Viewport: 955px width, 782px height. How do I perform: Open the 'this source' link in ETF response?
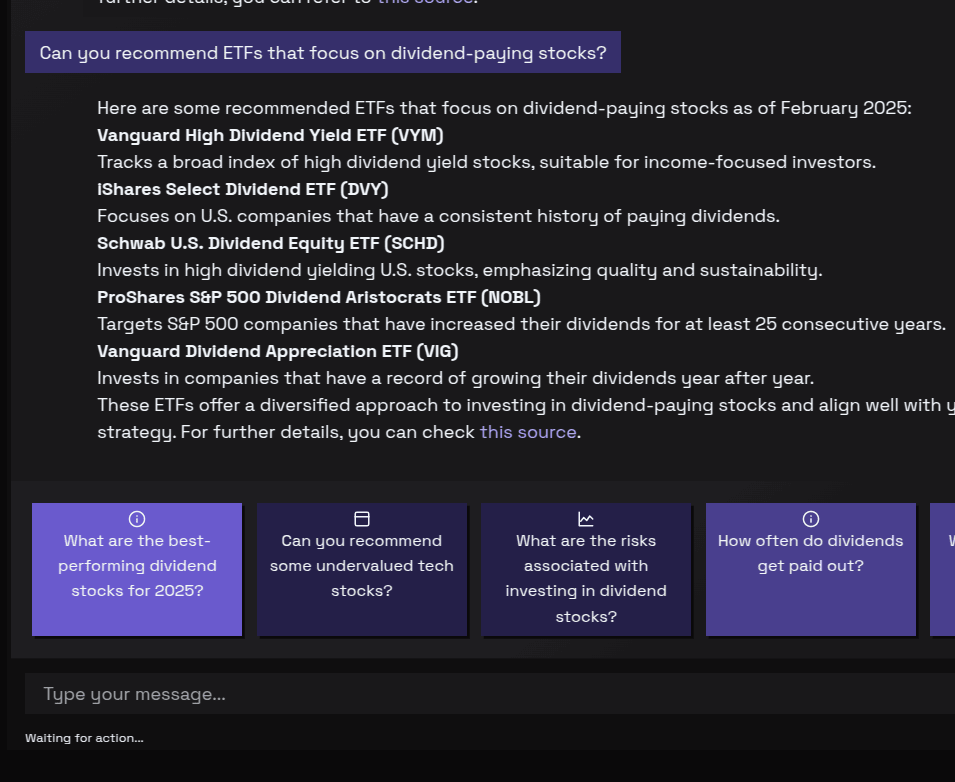[x=527, y=432]
